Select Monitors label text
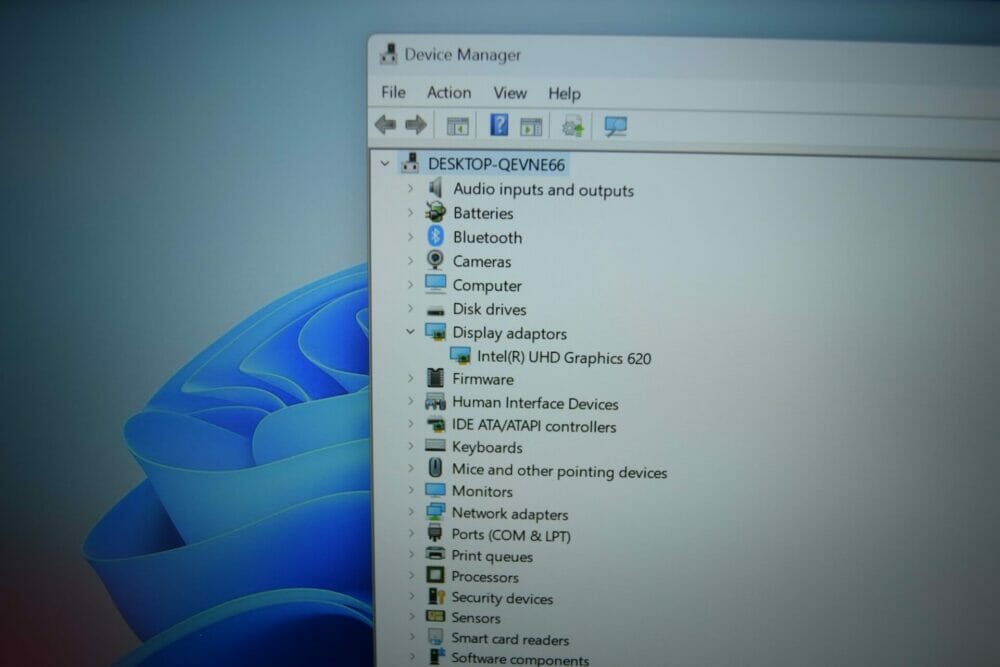 [x=482, y=491]
